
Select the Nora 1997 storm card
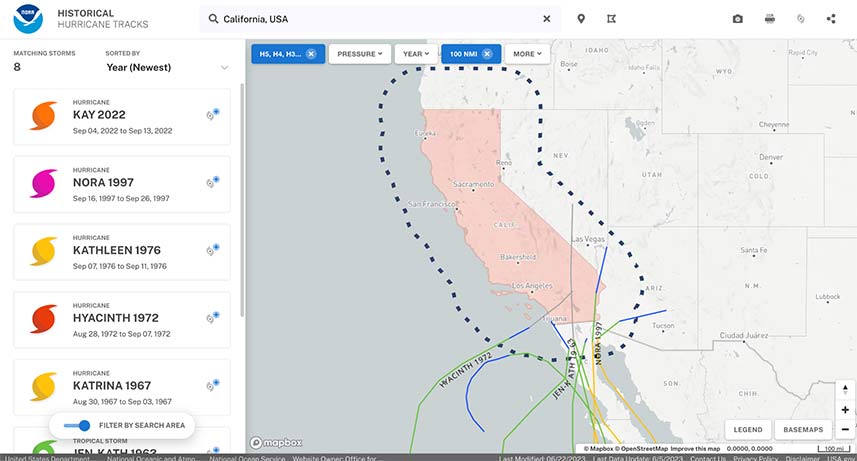click(x=122, y=184)
